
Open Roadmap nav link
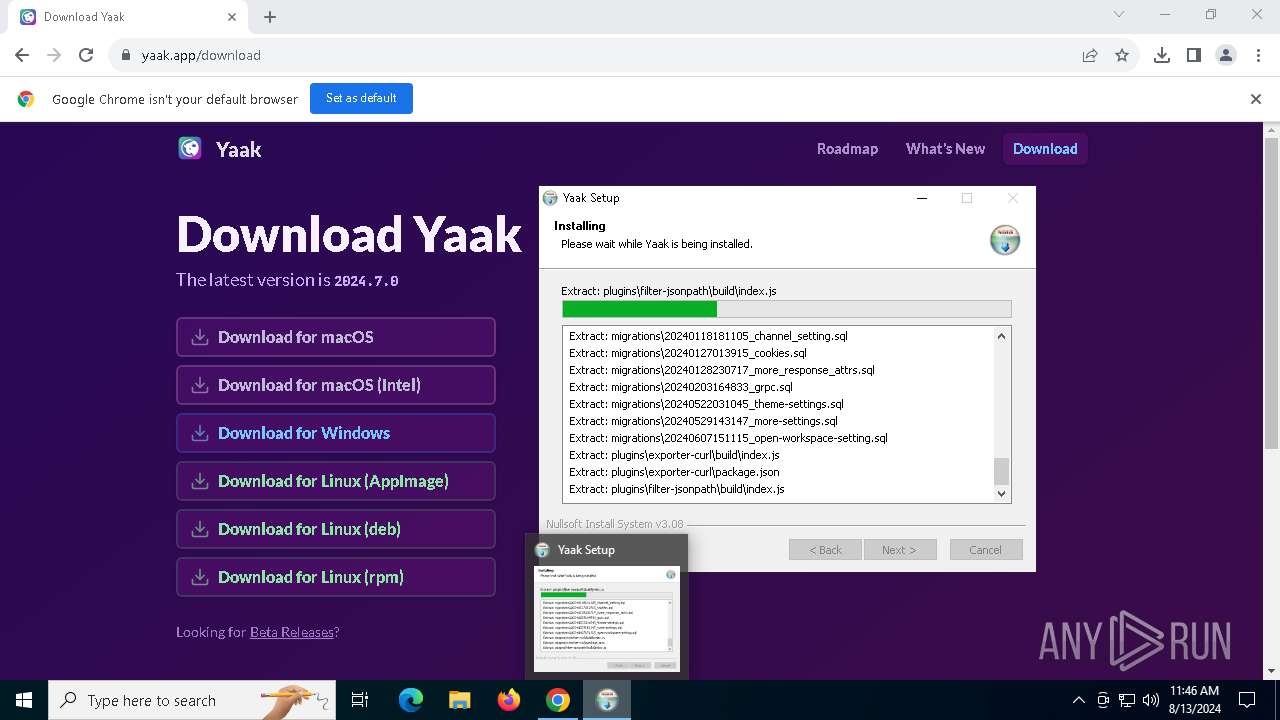click(847, 149)
